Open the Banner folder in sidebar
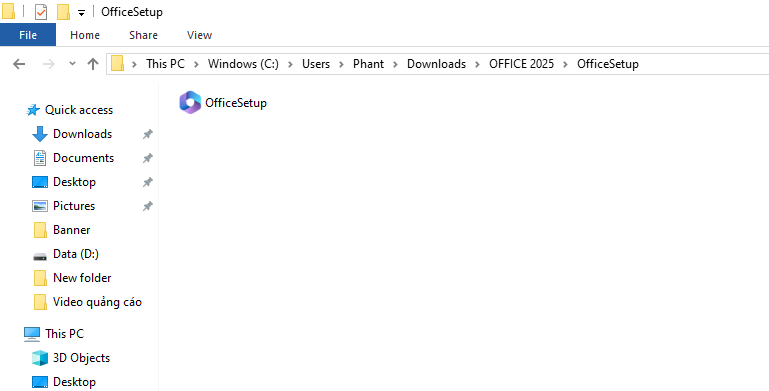This screenshot has height=391, width=769. pyautogui.click(x=72, y=230)
